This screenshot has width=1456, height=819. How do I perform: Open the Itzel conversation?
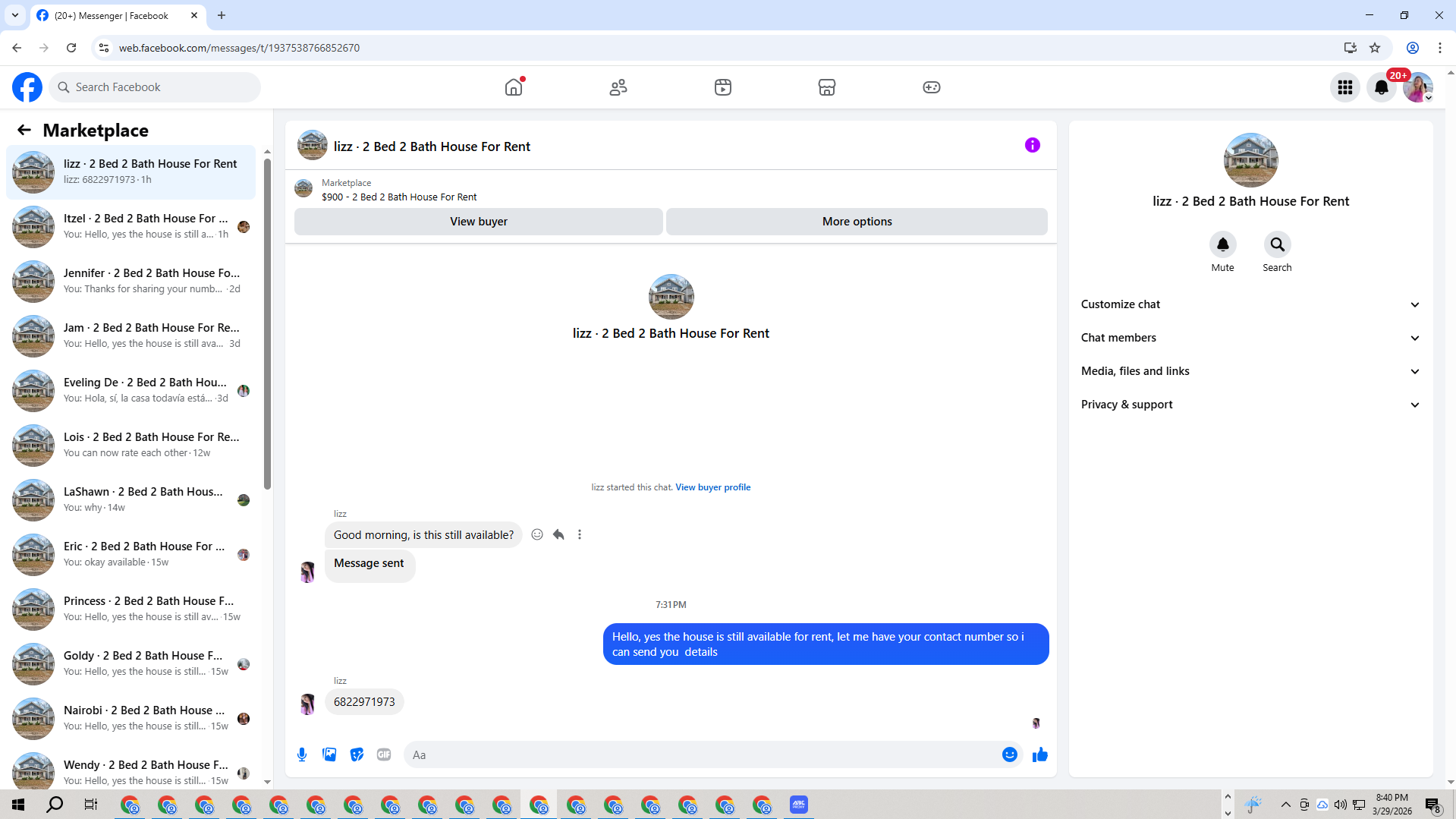coord(131,226)
